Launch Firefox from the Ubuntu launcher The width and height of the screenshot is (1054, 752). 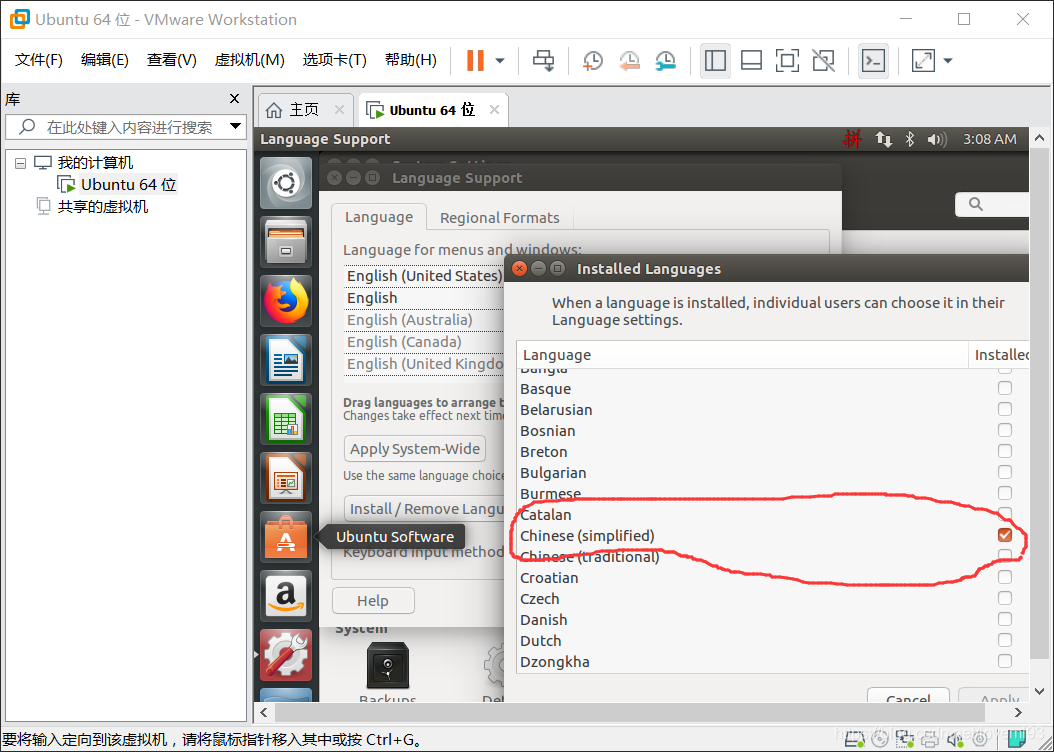[286, 301]
